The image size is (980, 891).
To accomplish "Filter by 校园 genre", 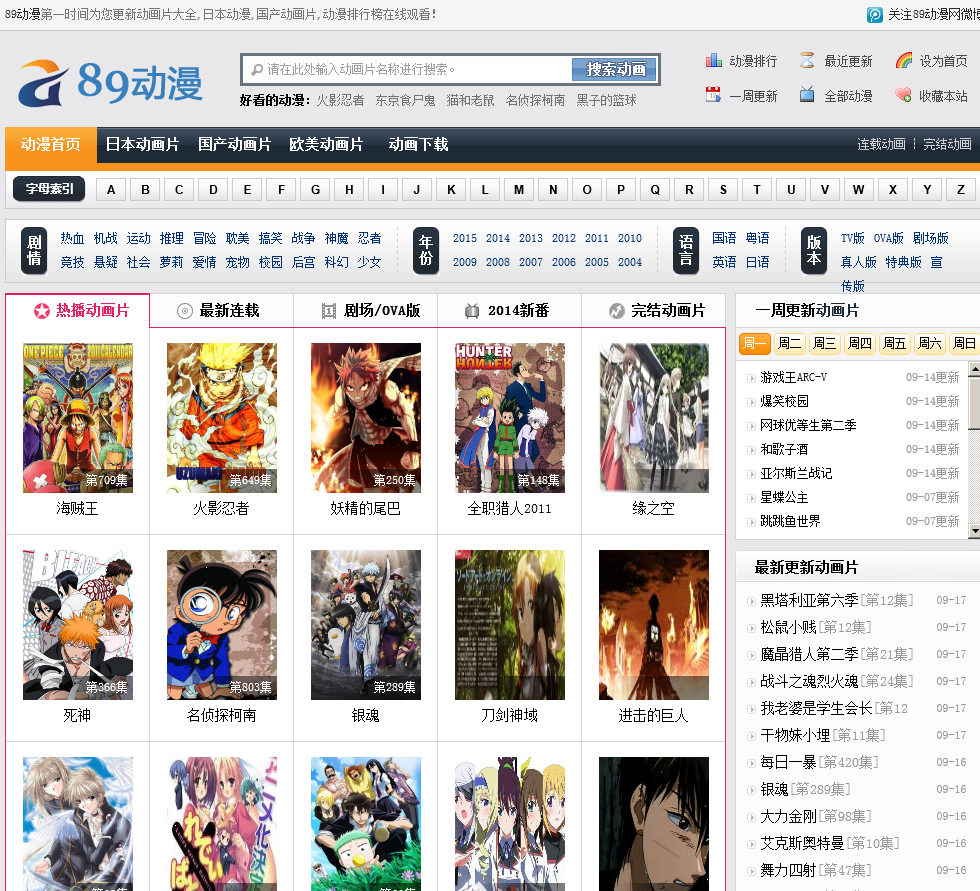I will pos(270,262).
